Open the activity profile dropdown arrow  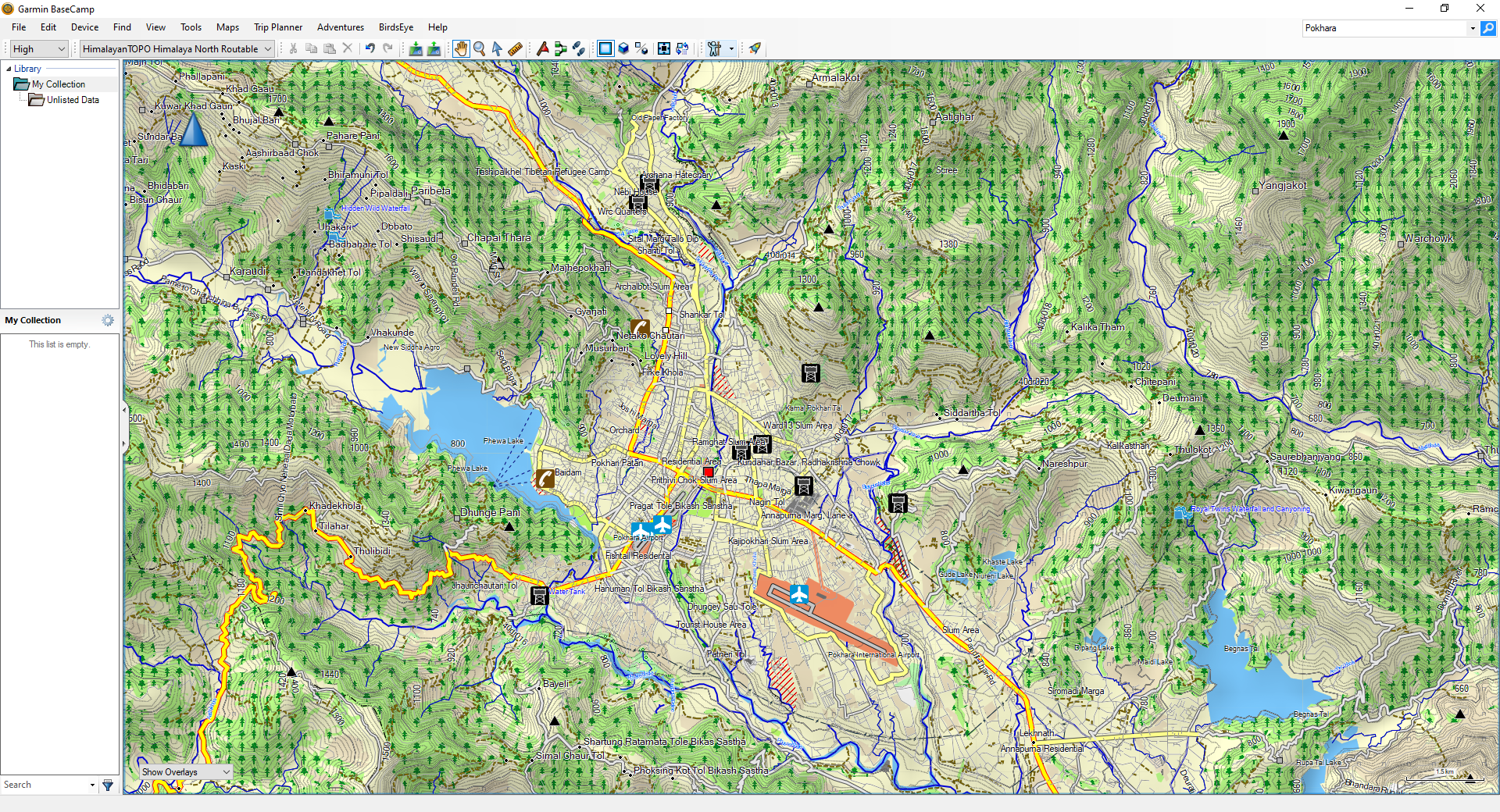pyautogui.click(x=731, y=48)
